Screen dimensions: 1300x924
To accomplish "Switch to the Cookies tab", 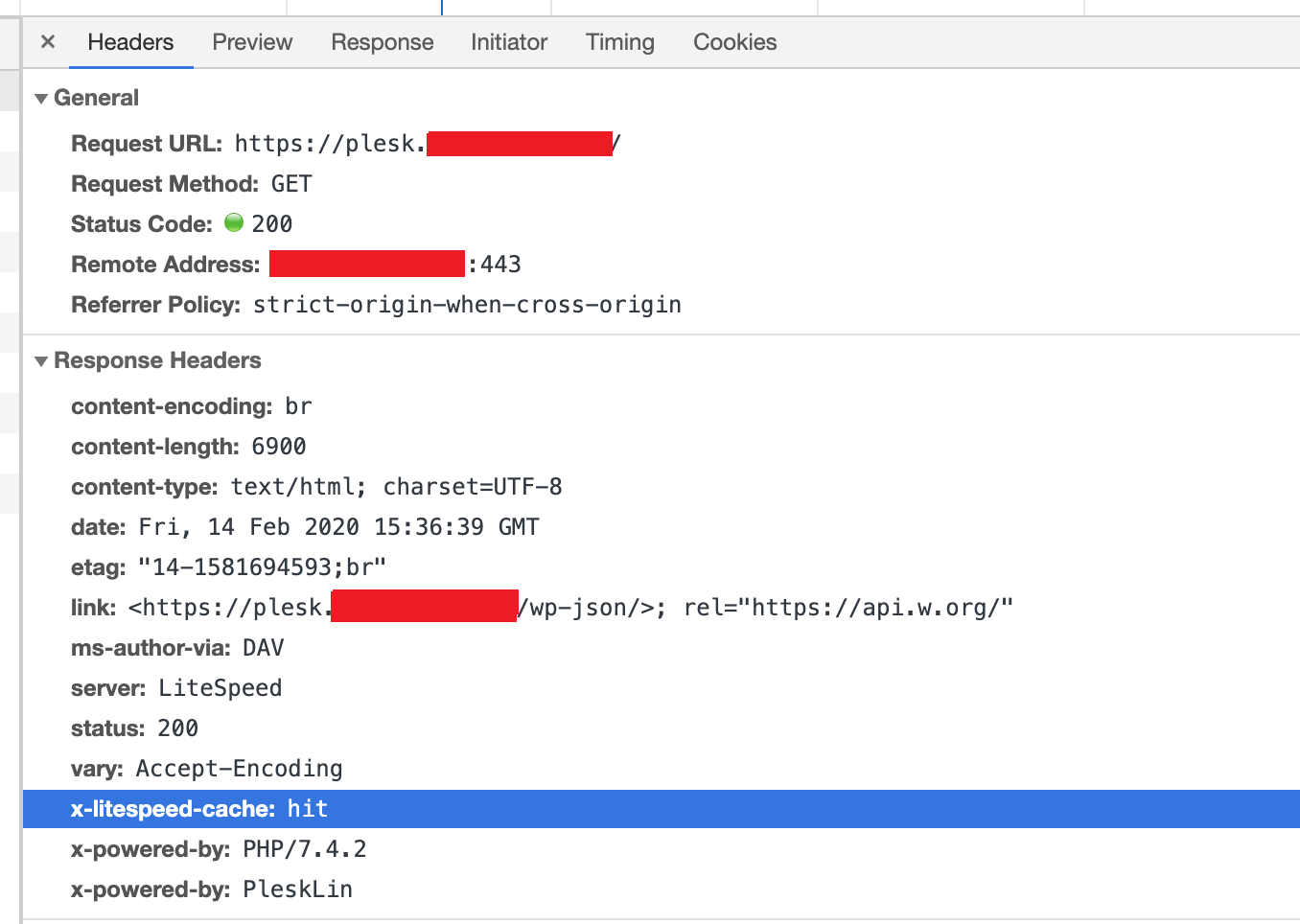I will (734, 42).
